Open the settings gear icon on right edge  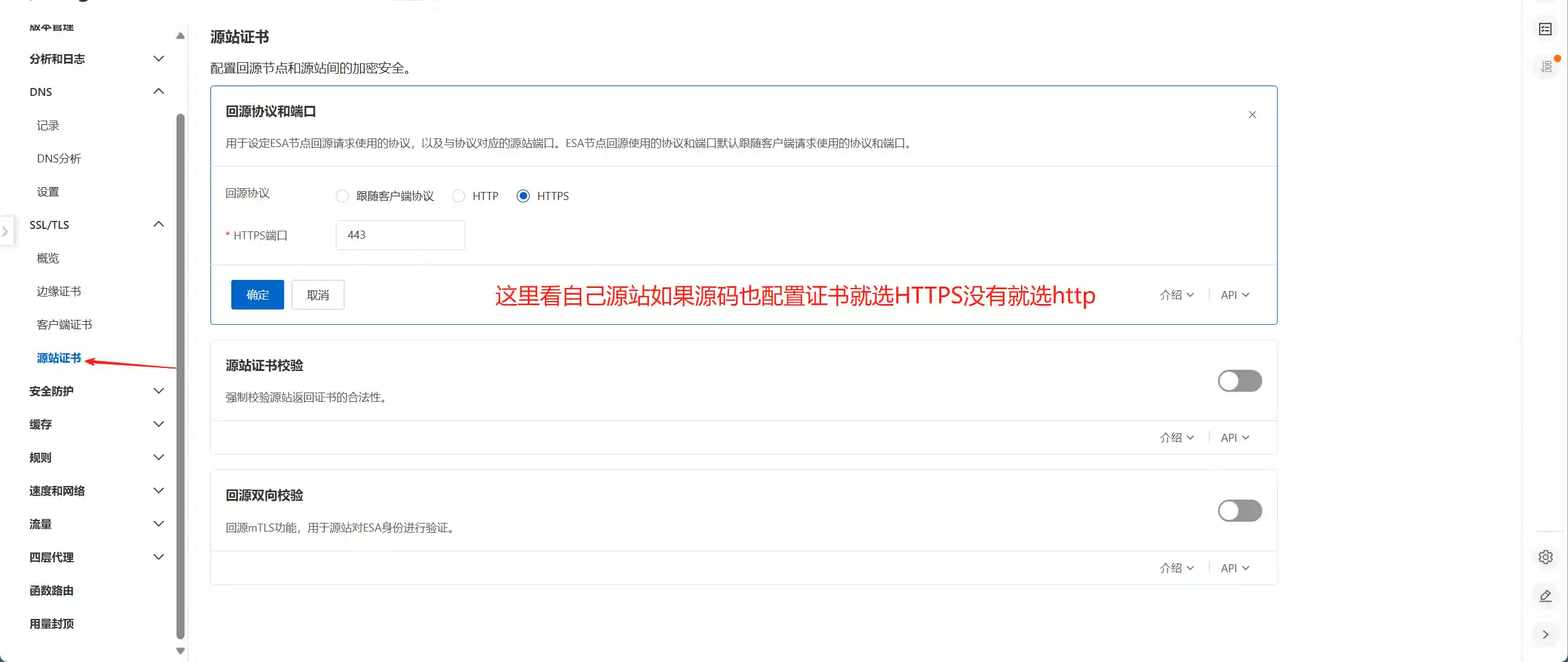1546,557
